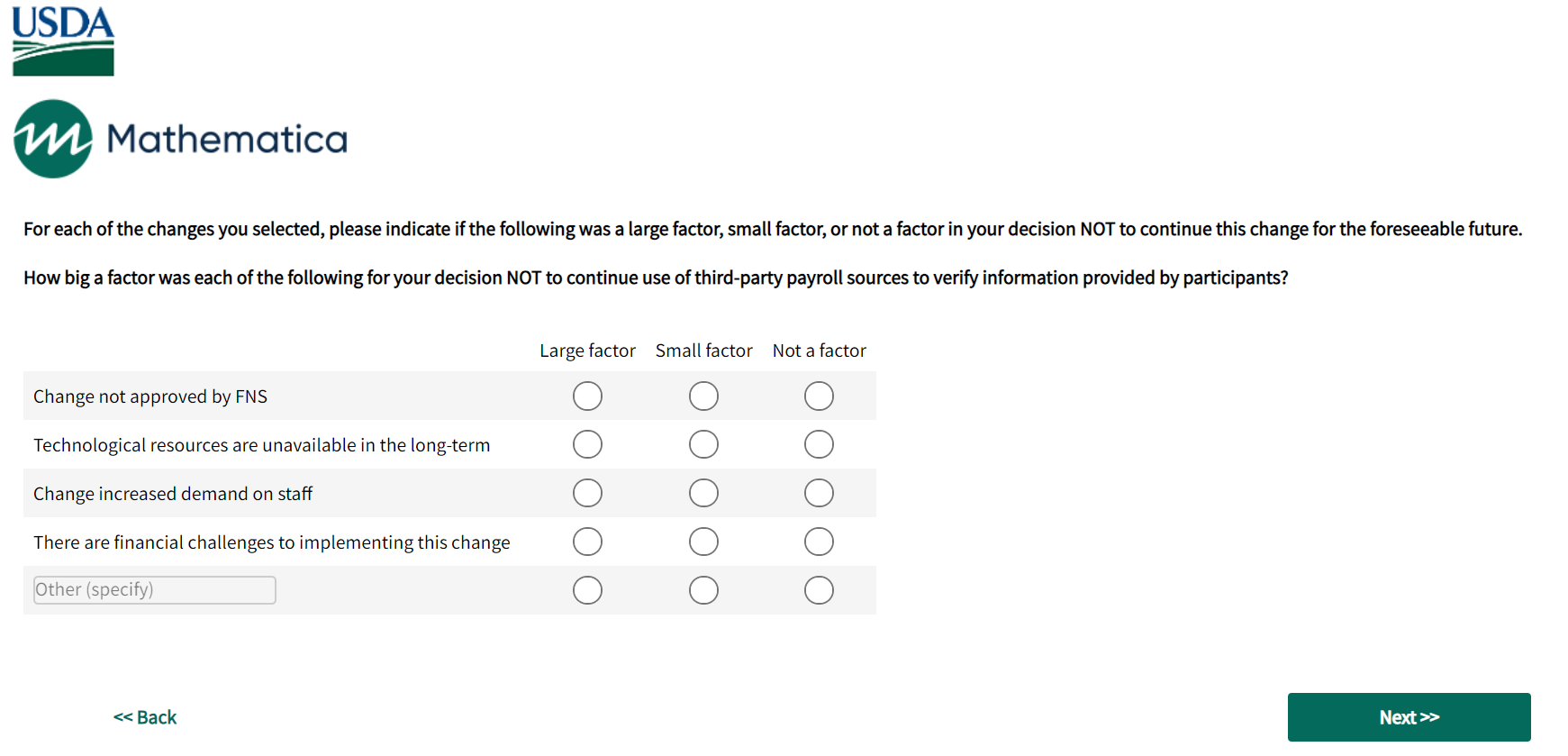Go to the next page with Next >>
This screenshot has height=756, width=1568.
[x=1409, y=717]
